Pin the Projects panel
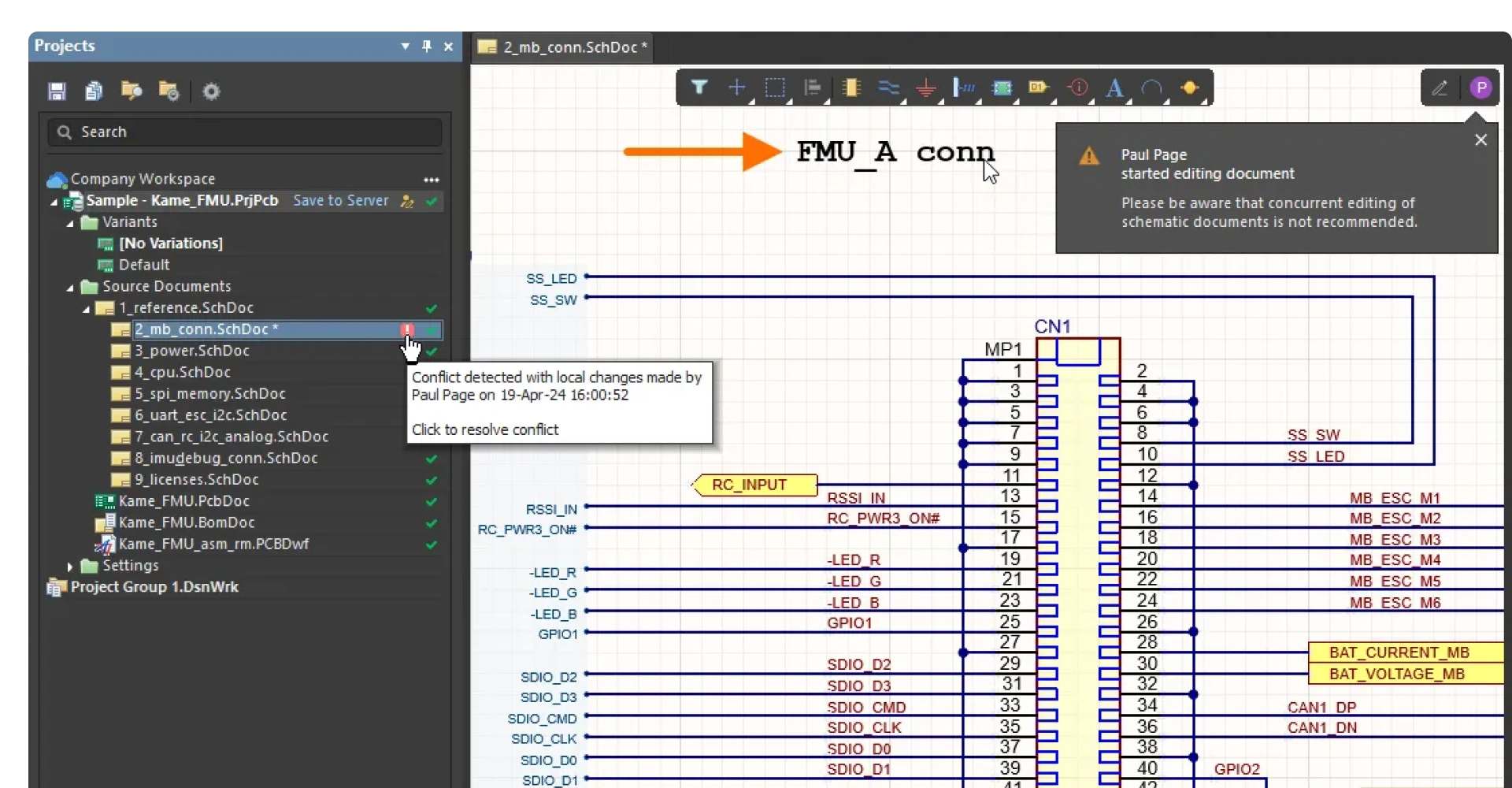This screenshot has height=788, width=1512. tap(427, 46)
